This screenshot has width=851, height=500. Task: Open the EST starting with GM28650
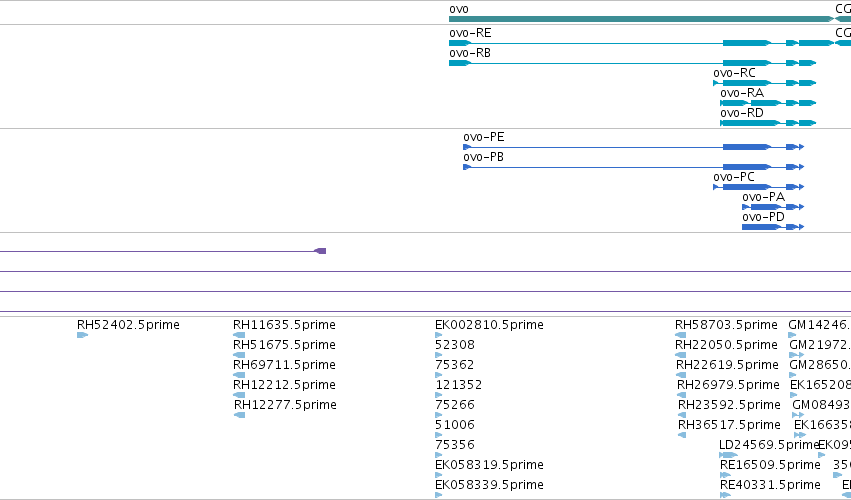point(820,365)
